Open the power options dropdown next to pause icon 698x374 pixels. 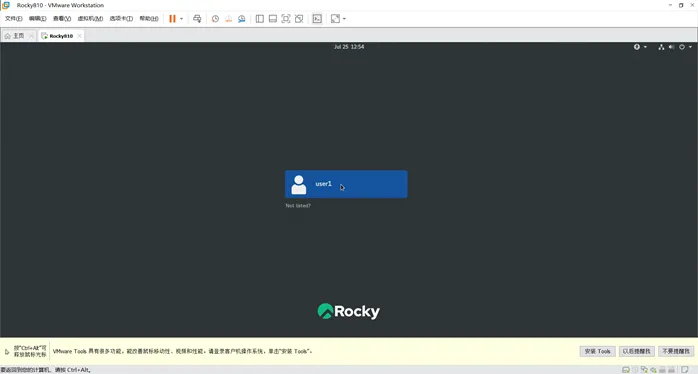tap(181, 19)
